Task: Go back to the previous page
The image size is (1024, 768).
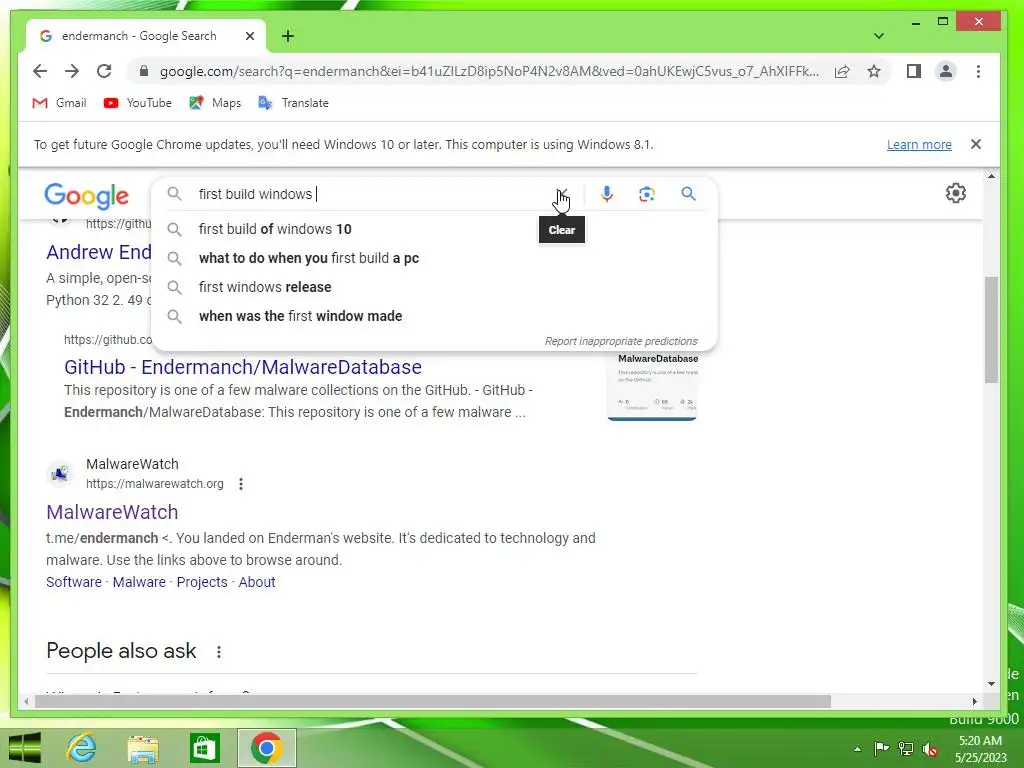Action: point(40,71)
